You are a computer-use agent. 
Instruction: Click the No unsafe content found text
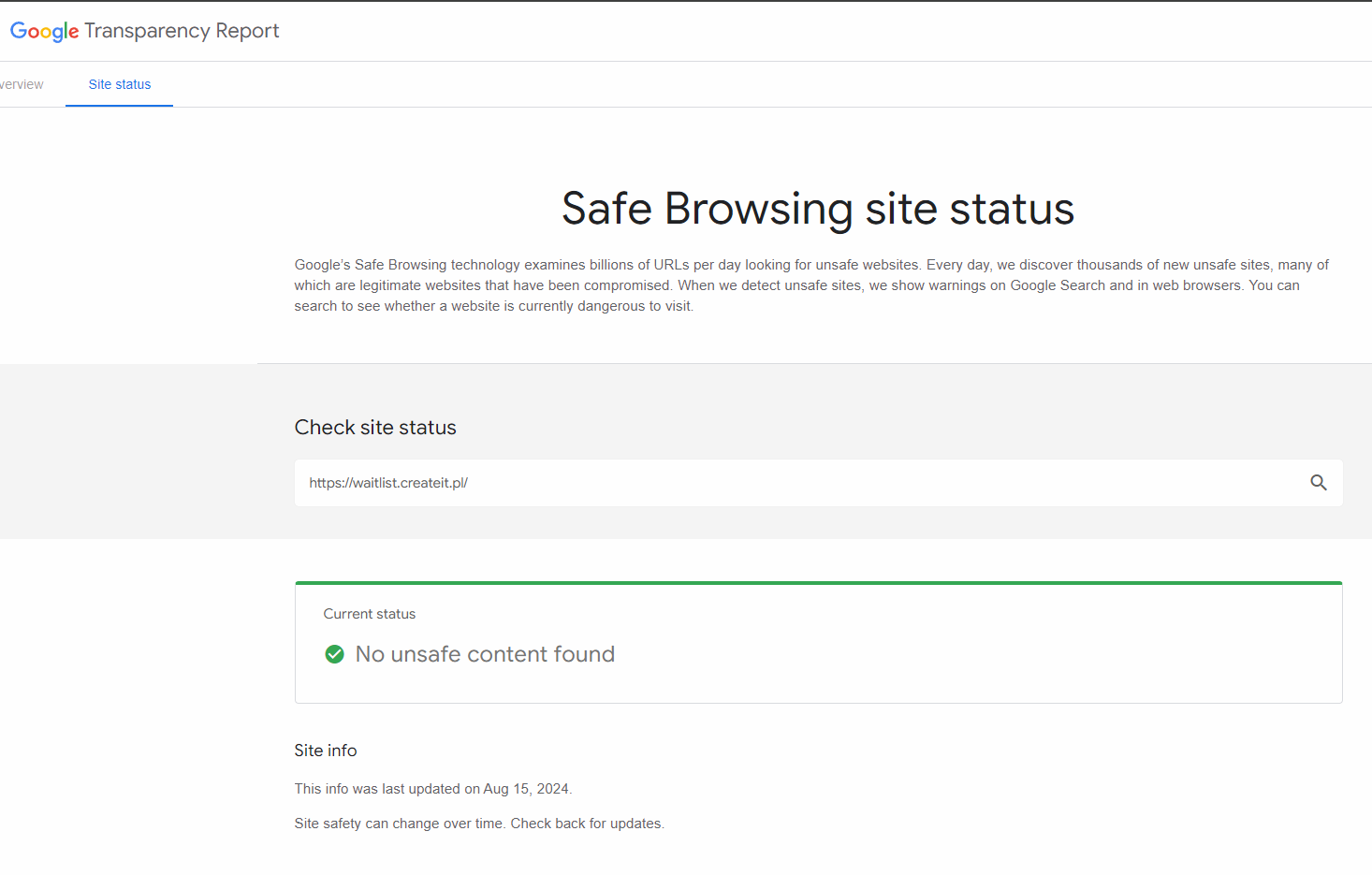(485, 654)
